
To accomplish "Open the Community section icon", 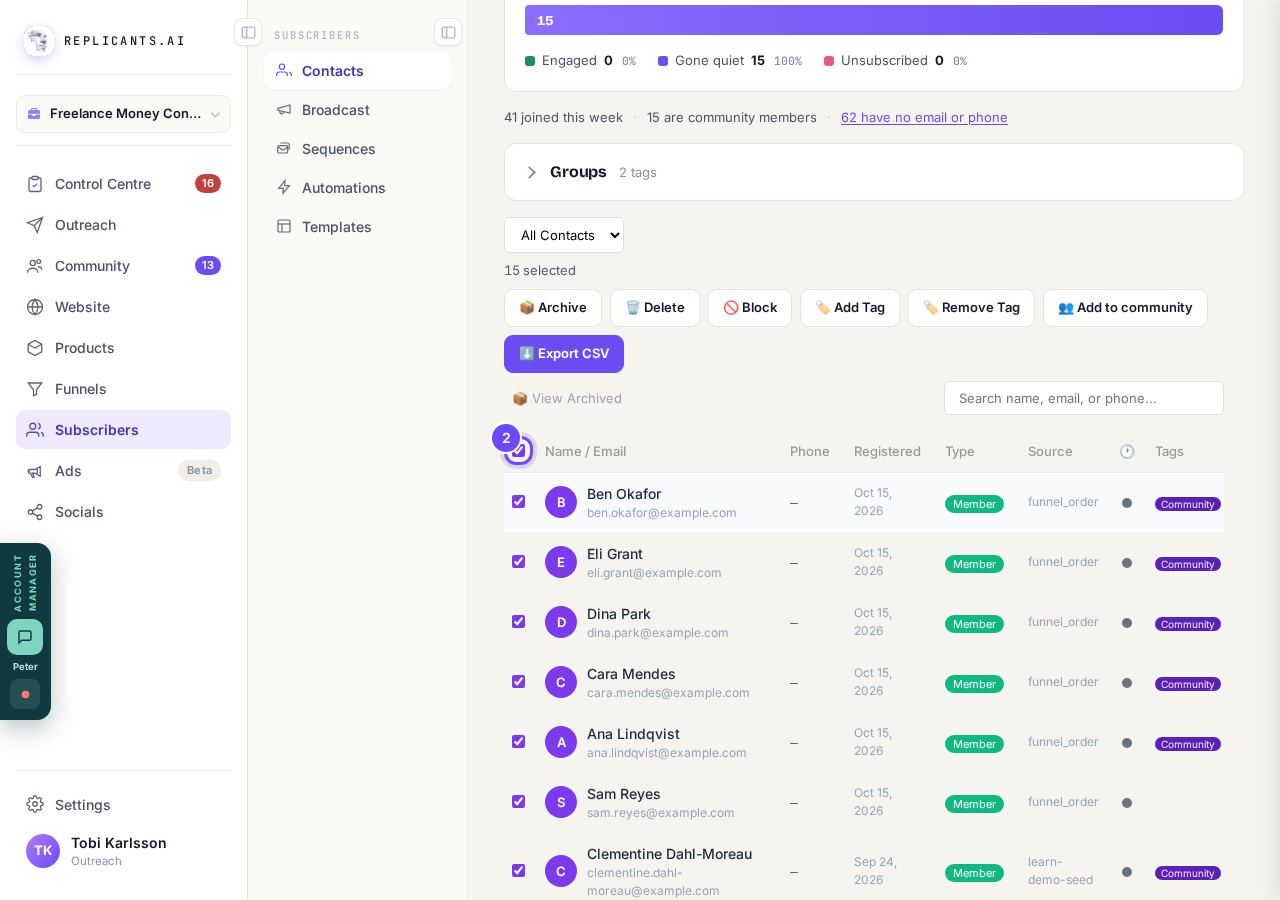I will click(x=35, y=266).
